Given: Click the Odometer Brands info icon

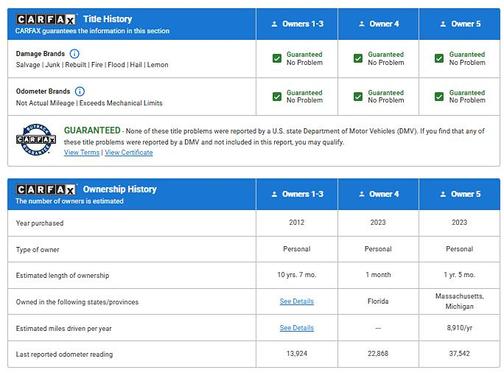Looking at the screenshot, I should pos(80,91).
